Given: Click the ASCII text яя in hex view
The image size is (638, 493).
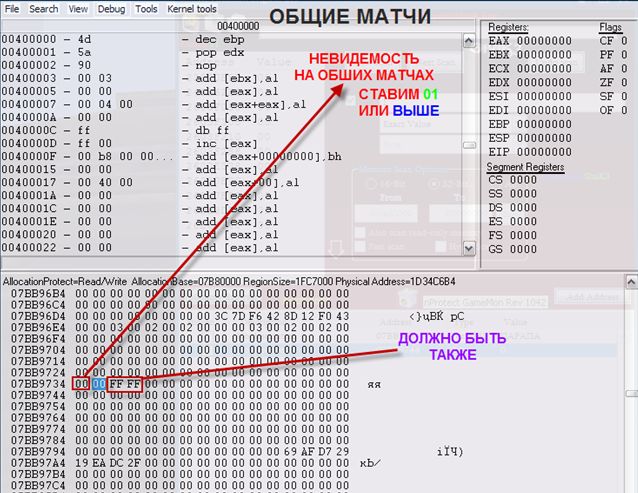Looking at the screenshot, I should (374, 385).
